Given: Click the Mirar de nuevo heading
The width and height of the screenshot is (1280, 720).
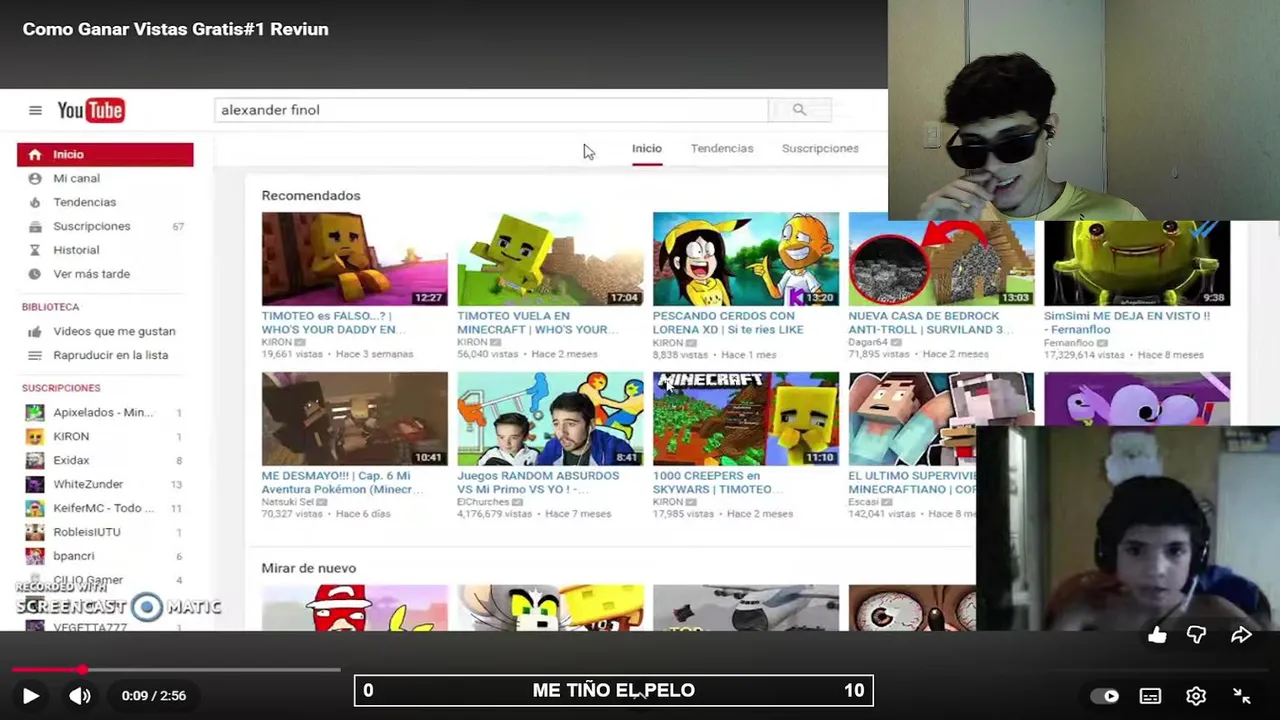Looking at the screenshot, I should coord(309,568).
